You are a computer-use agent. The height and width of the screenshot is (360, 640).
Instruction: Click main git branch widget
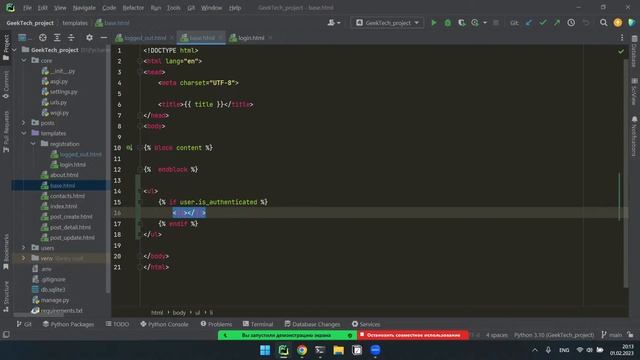(x=611, y=335)
